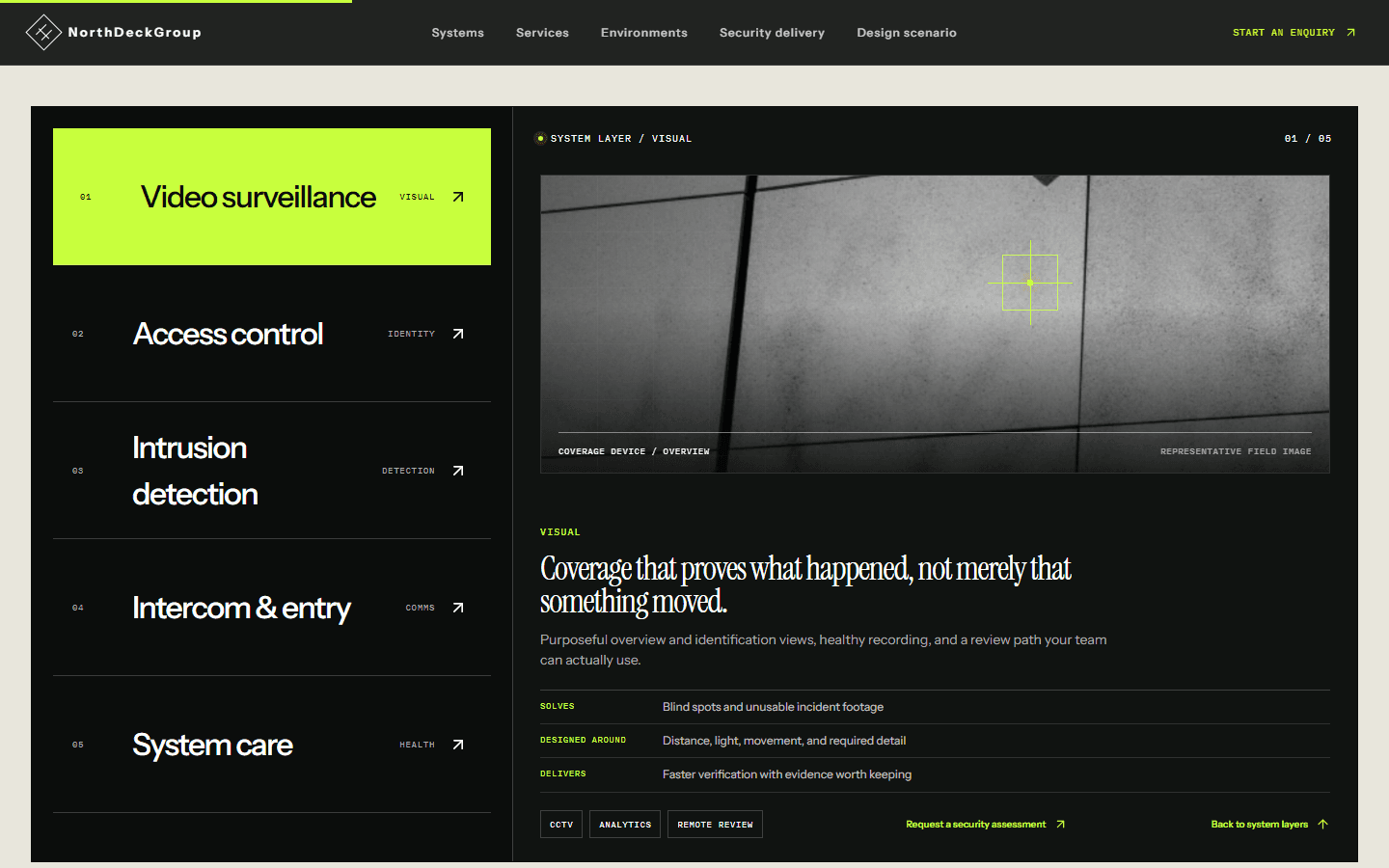Click the Start an Enquiry link
Image resolution: width=1389 pixels, height=868 pixels.
click(1294, 33)
